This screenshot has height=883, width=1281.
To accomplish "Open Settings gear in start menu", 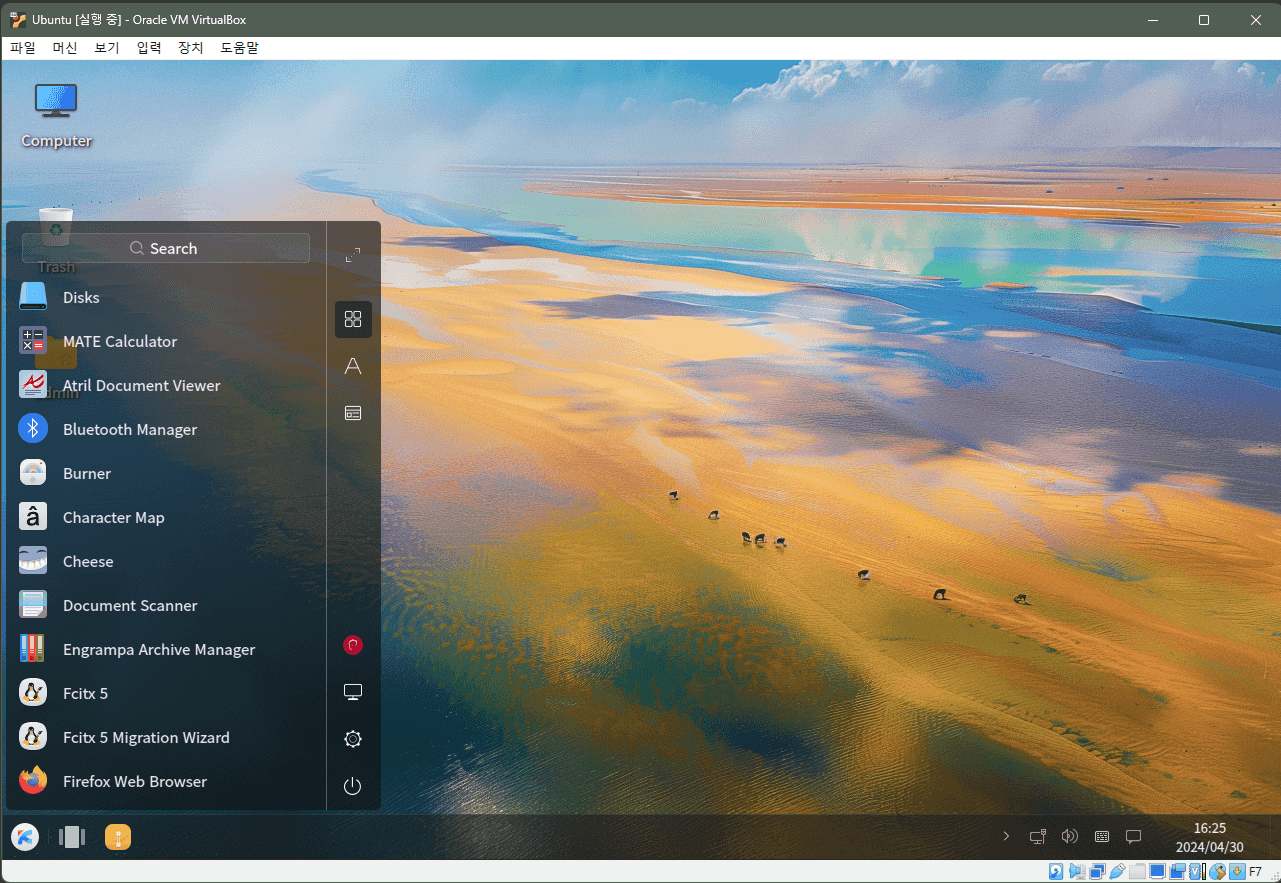I will 352,739.
